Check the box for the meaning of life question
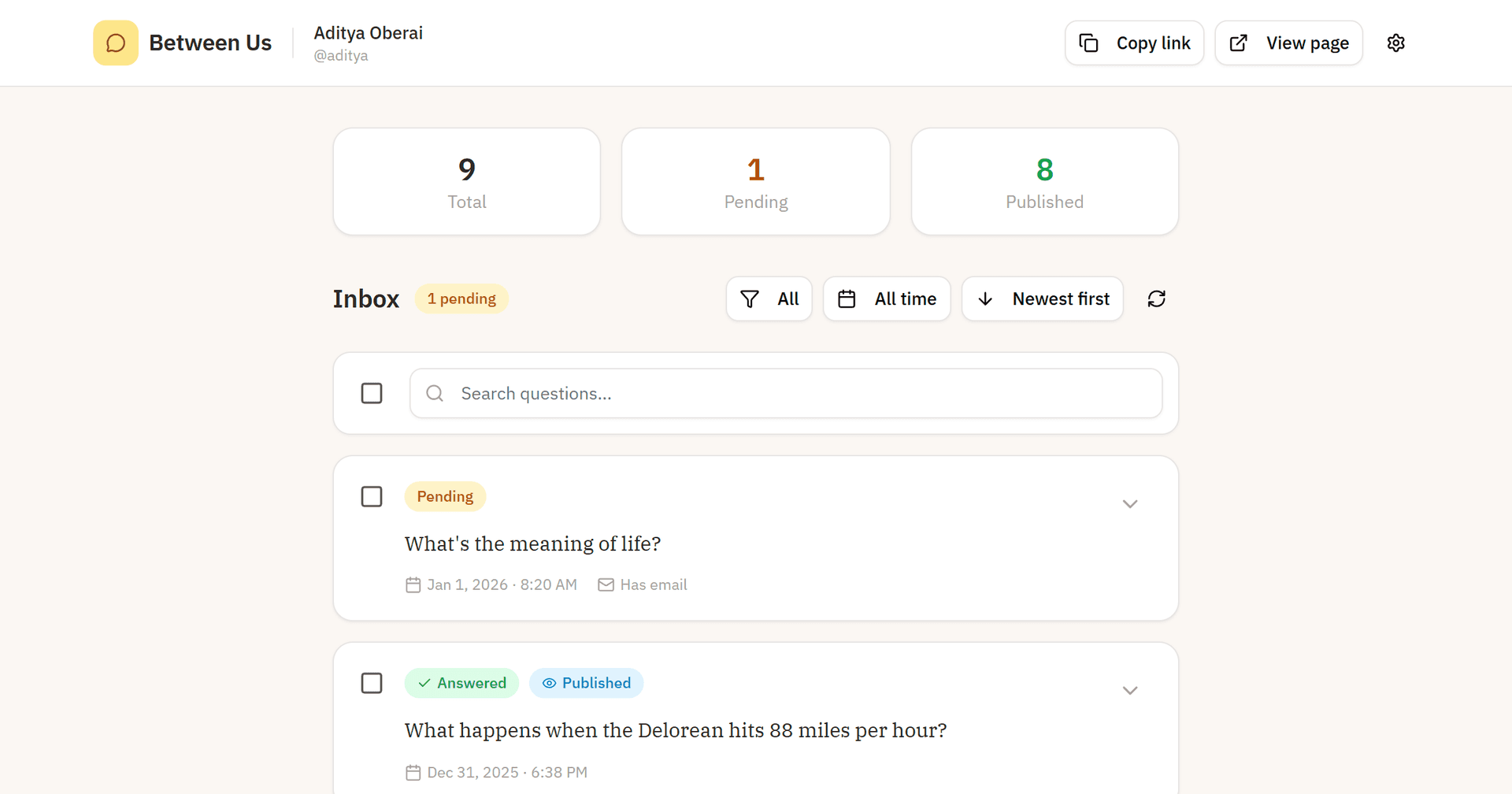 coord(372,496)
